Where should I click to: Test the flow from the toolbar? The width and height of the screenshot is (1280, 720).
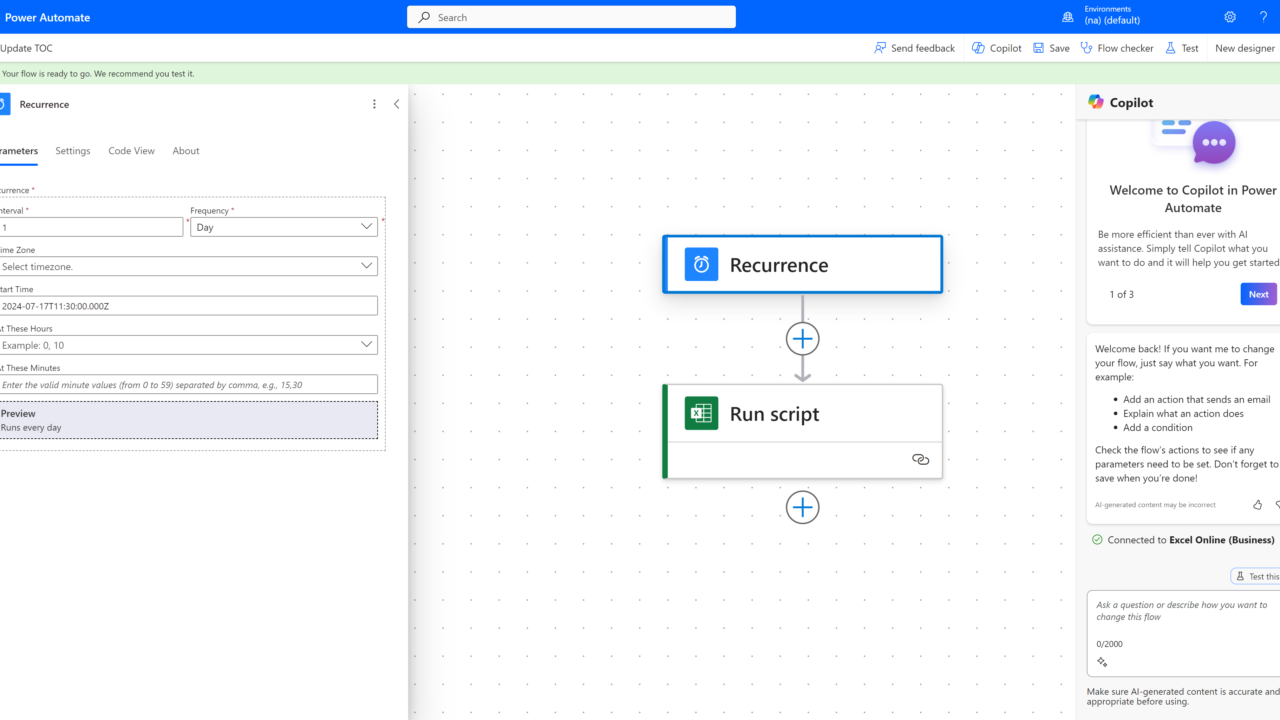coord(1181,48)
